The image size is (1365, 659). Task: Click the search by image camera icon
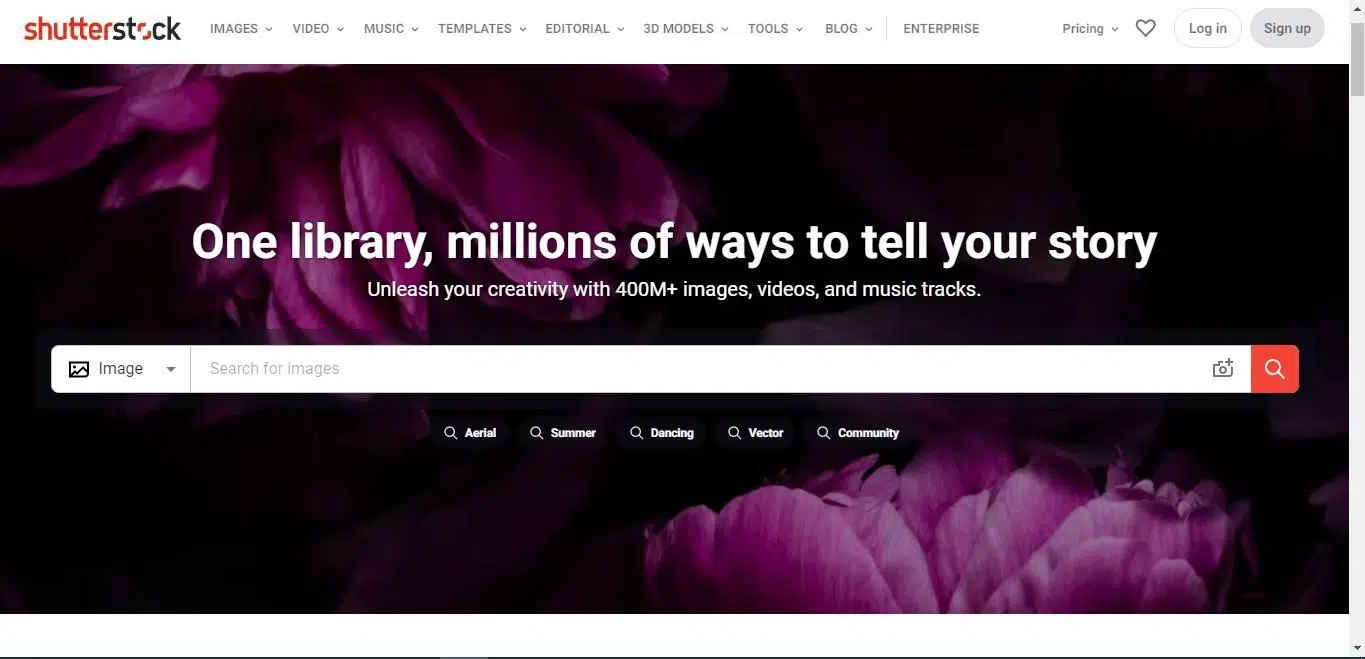point(1223,369)
